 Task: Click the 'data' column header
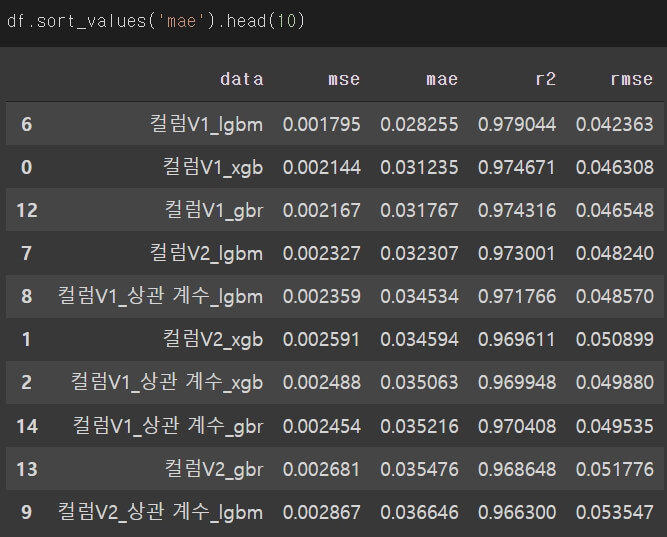(242, 79)
